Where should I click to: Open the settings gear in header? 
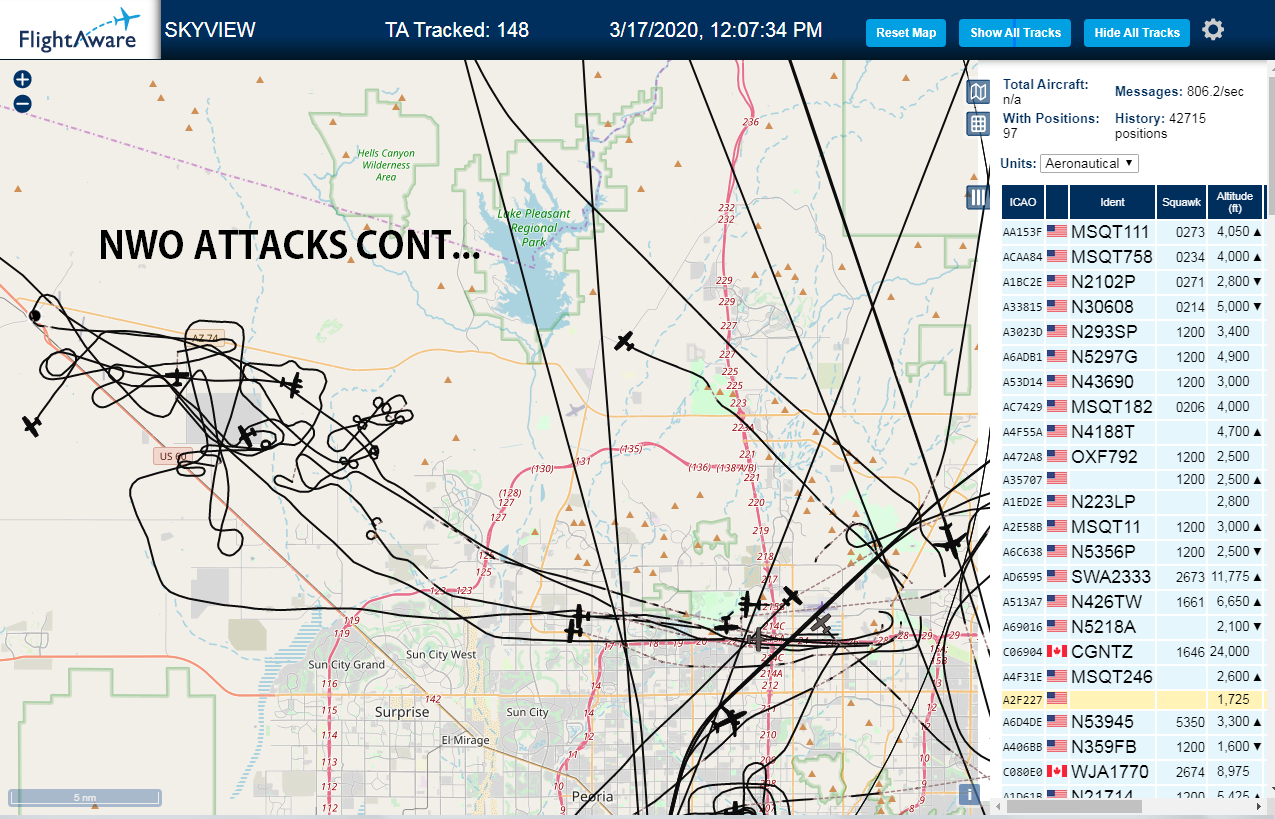[x=1213, y=30]
